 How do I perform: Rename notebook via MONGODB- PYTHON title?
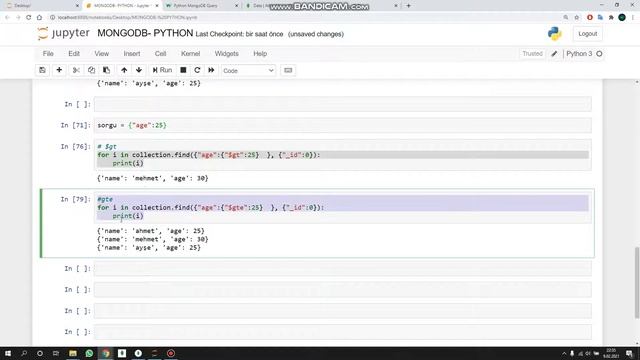(x=145, y=33)
